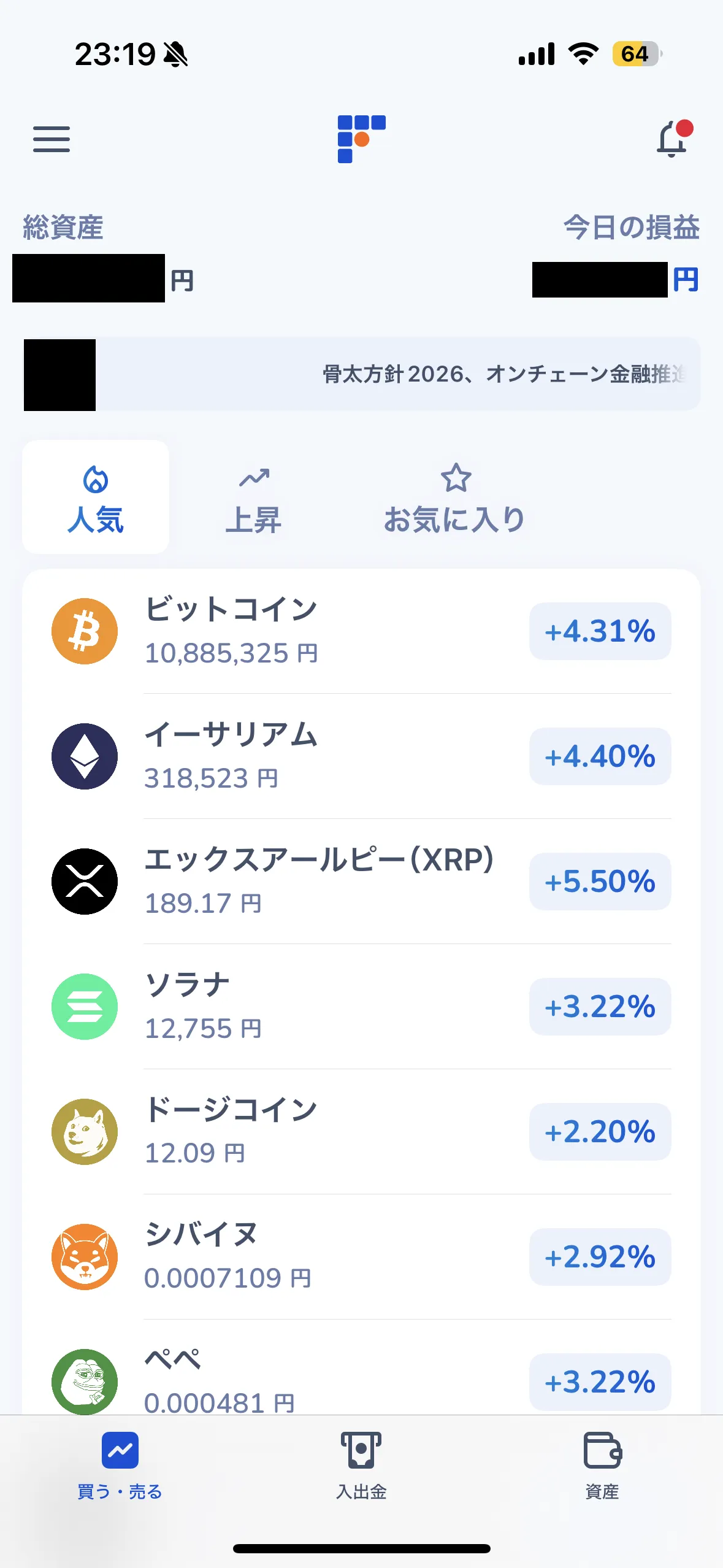Open the 骨太方針2026 news banner
This screenshot has height=1568, width=723.
pos(362,374)
